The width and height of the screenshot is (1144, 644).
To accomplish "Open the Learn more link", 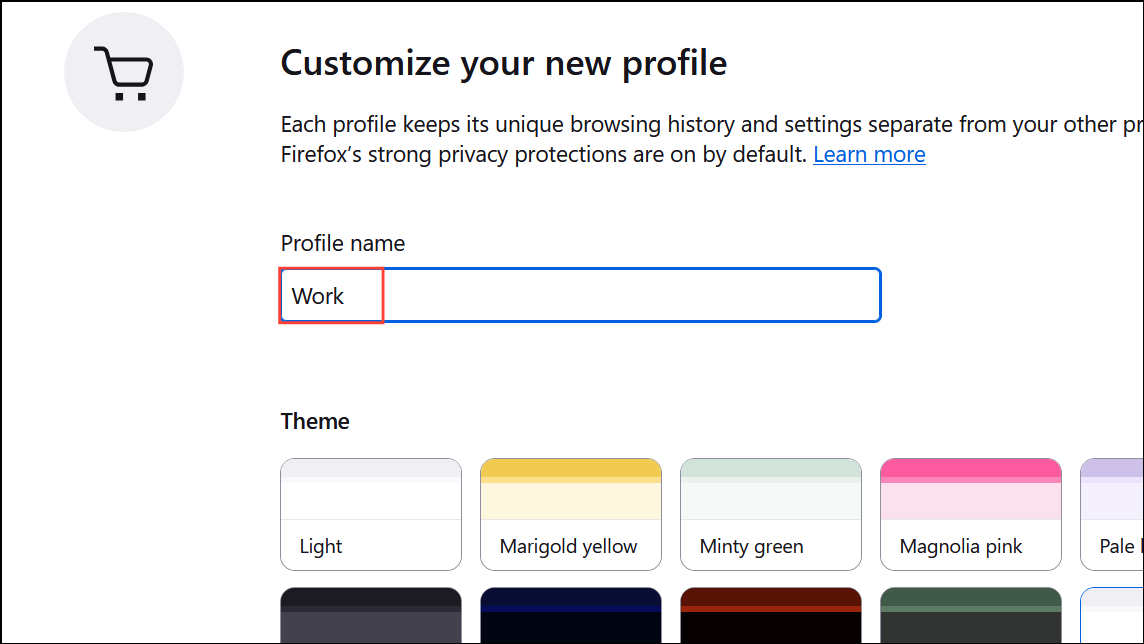I will 868,154.
